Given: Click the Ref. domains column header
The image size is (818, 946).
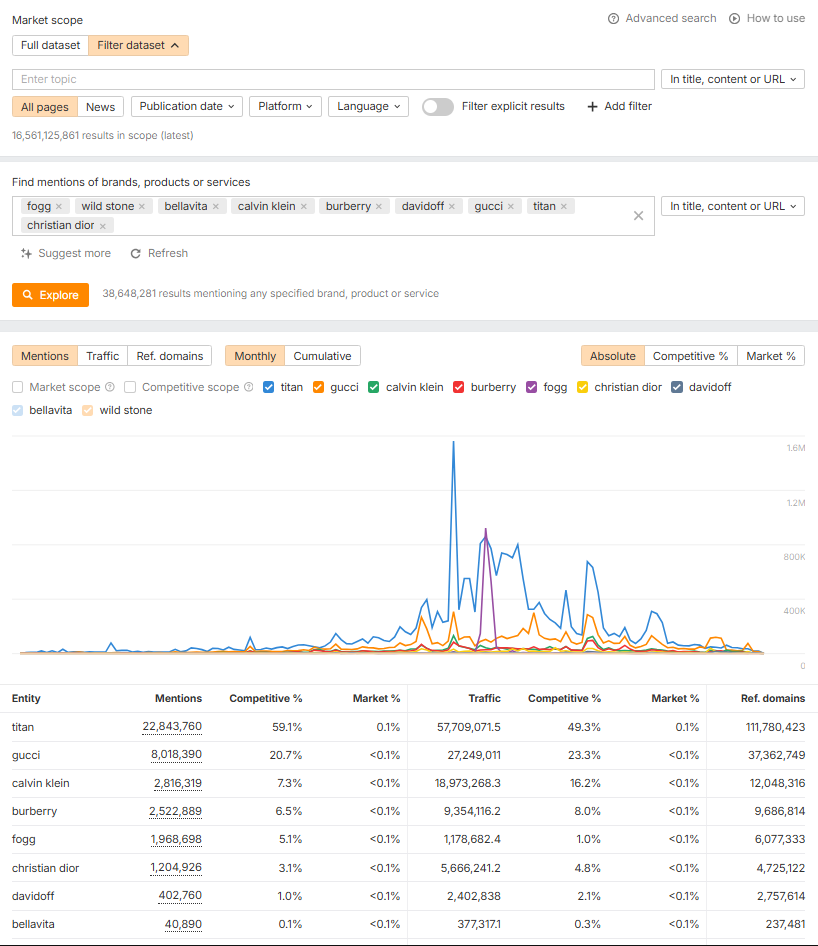Looking at the screenshot, I should point(773,698).
